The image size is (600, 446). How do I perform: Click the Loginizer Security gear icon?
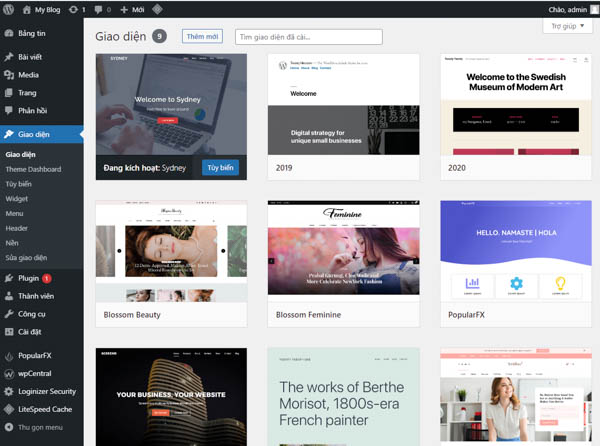[9, 391]
